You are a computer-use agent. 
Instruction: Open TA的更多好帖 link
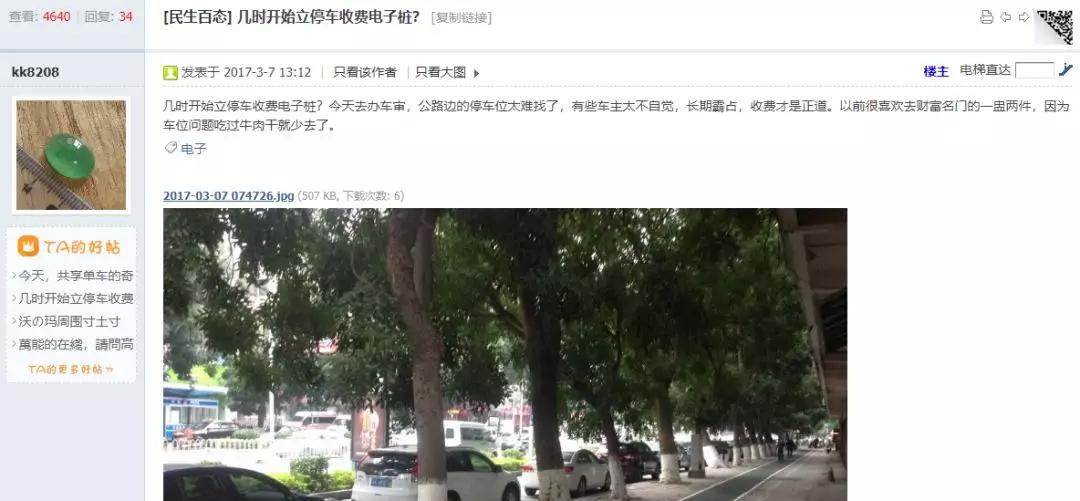(x=71, y=369)
